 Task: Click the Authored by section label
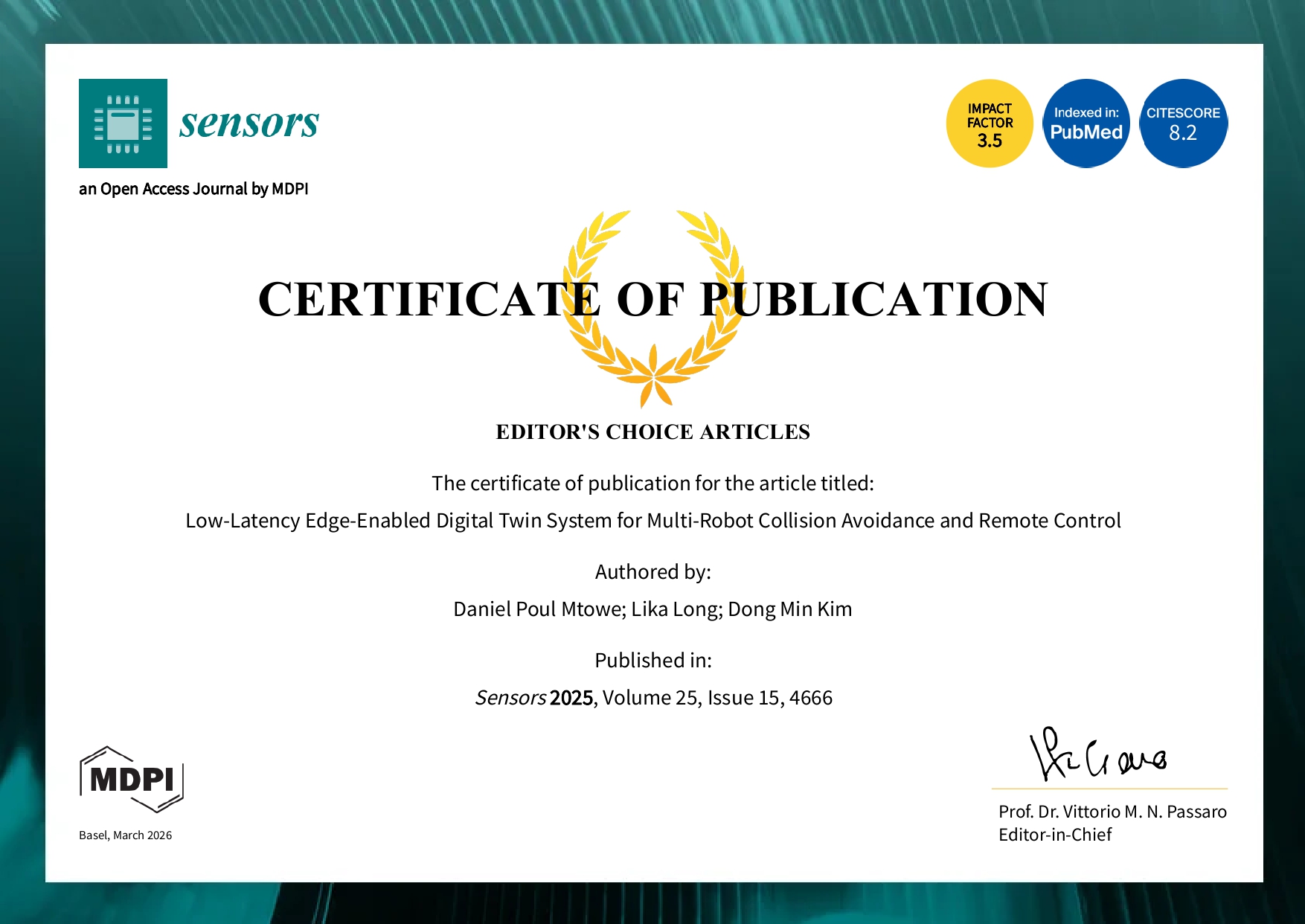[x=652, y=571]
